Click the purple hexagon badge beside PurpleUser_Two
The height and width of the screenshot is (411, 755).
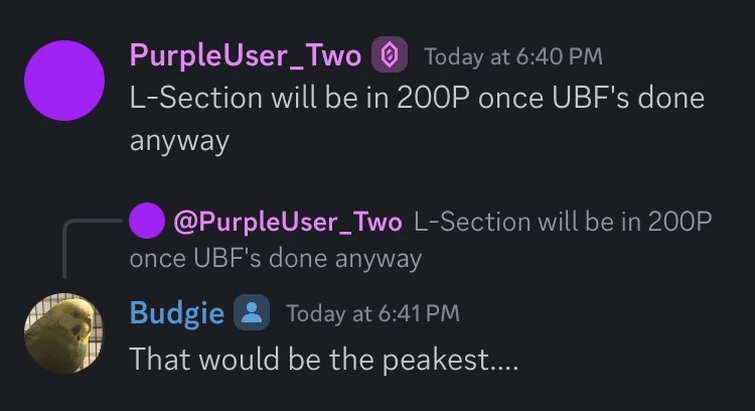click(x=389, y=56)
